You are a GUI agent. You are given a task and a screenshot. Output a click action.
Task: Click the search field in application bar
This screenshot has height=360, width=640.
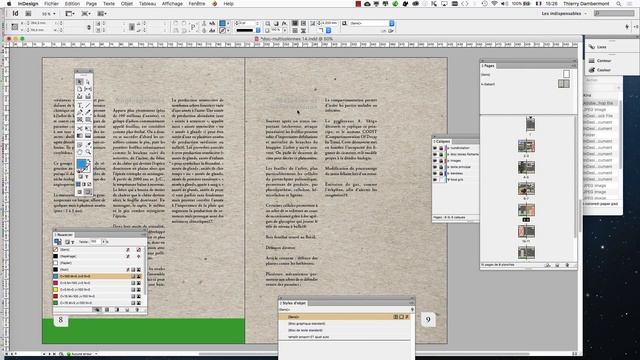click(x=614, y=13)
